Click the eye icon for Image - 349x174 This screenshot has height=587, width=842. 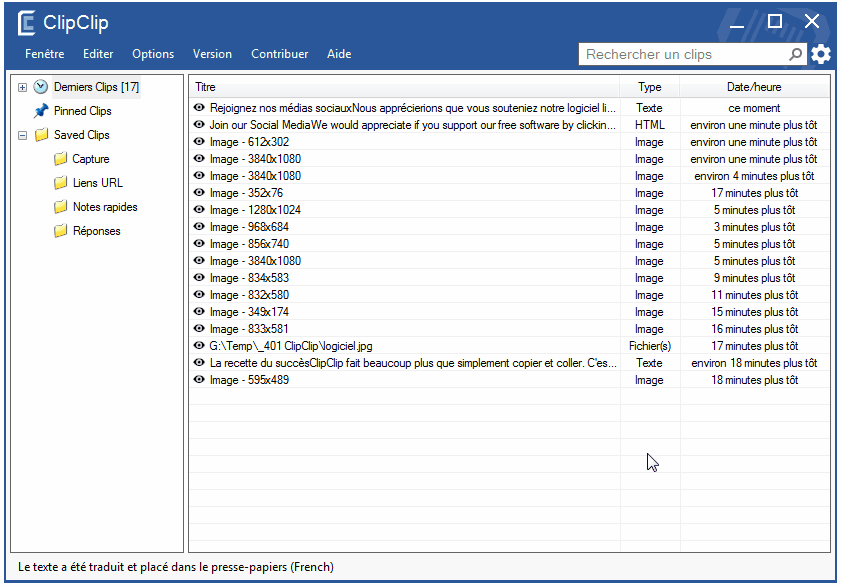[x=199, y=311]
